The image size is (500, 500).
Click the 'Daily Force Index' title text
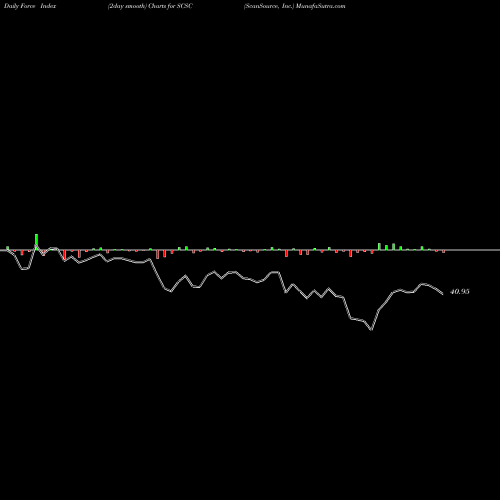[30, 6]
